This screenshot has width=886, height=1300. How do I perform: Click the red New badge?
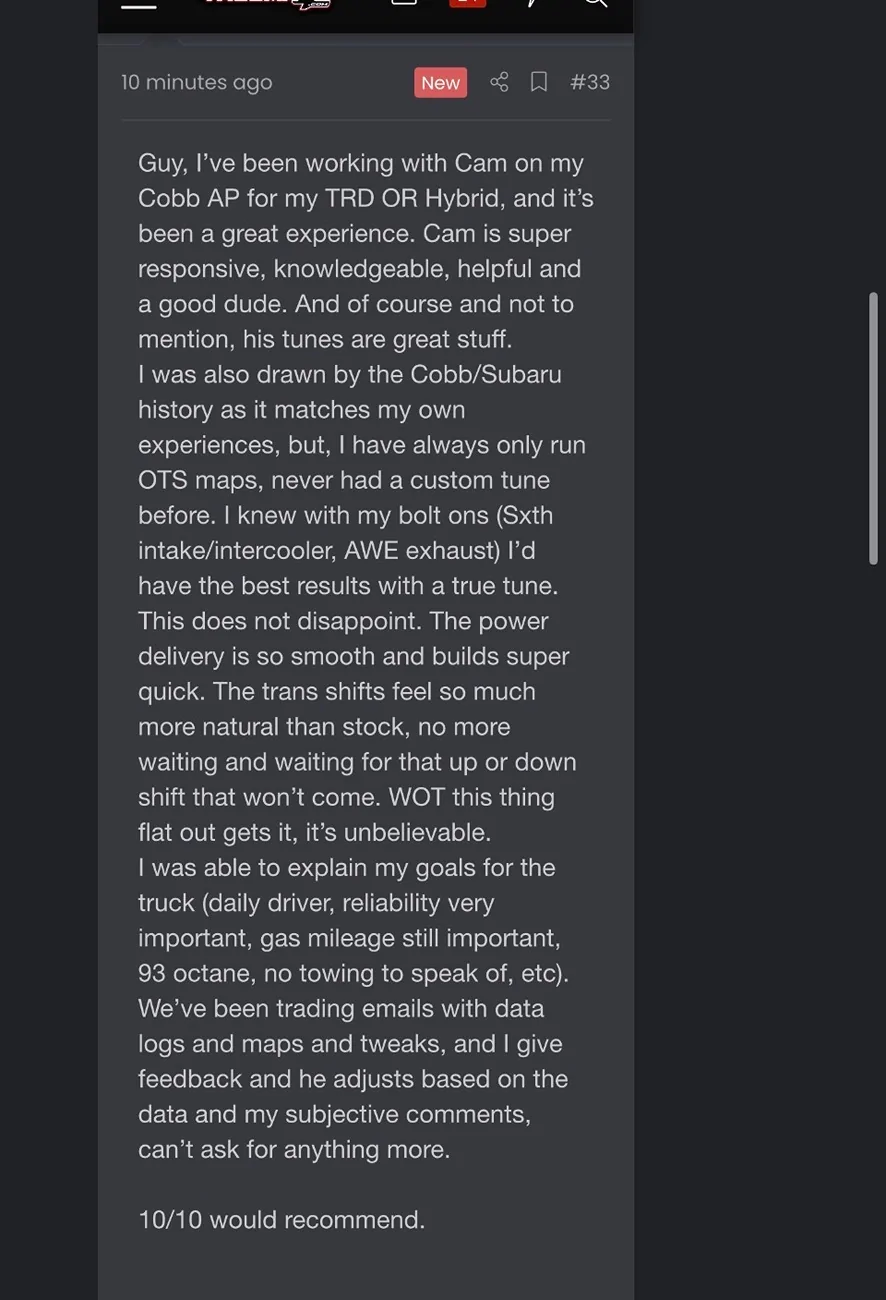440,83
